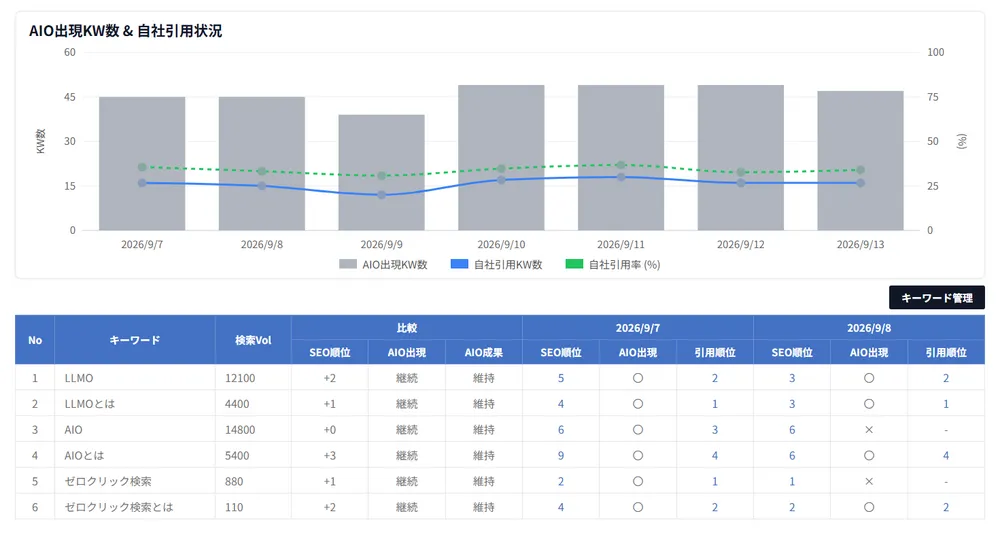1000x535 pixels.
Task: Click the 9/8 SEO rank 1 for ゼロクリック検索
Action: pos(792,481)
